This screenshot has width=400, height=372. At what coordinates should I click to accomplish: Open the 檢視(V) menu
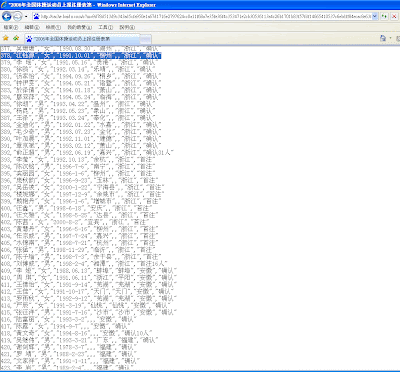pos(53,27)
